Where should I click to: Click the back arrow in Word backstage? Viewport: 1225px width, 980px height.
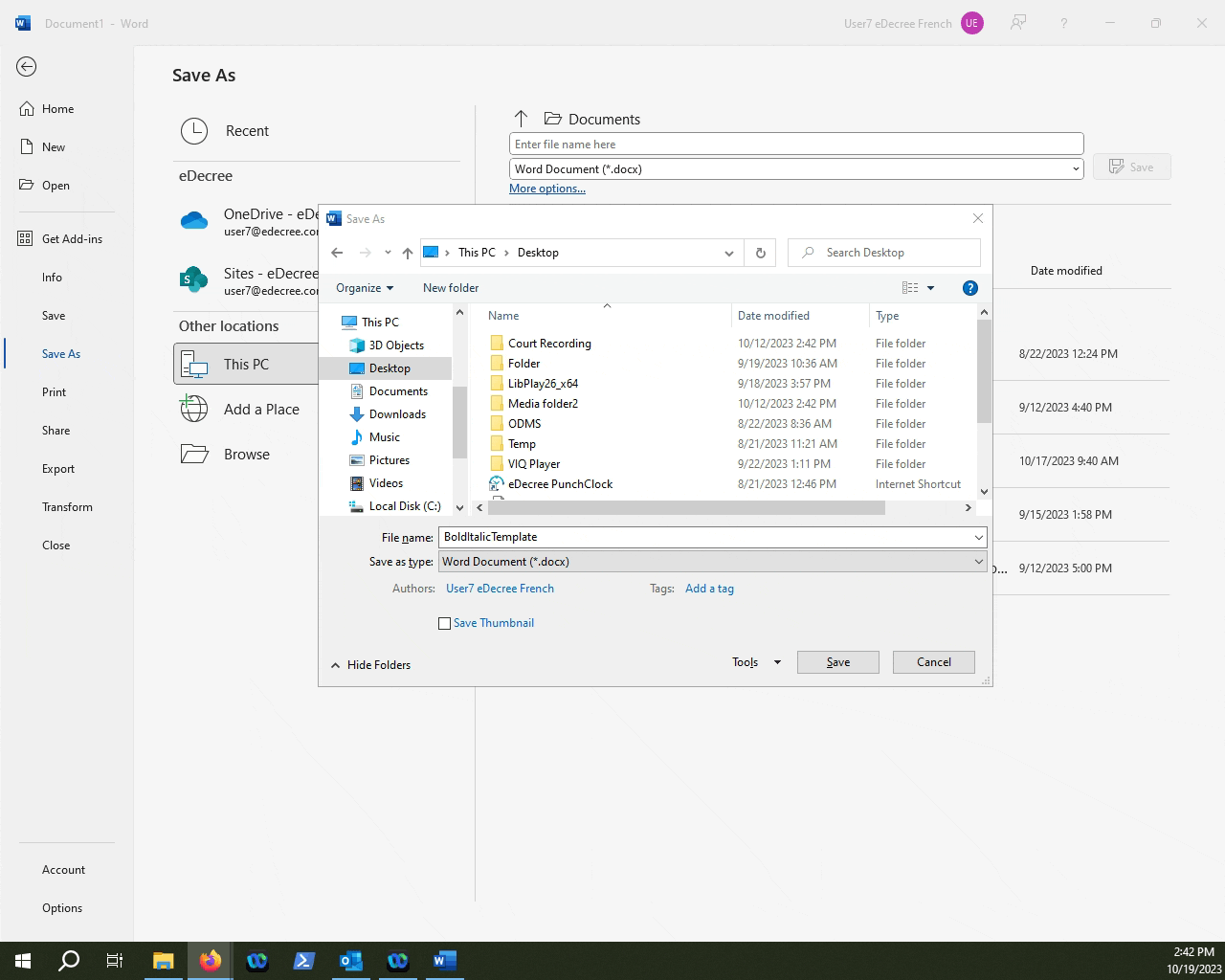pos(27,66)
